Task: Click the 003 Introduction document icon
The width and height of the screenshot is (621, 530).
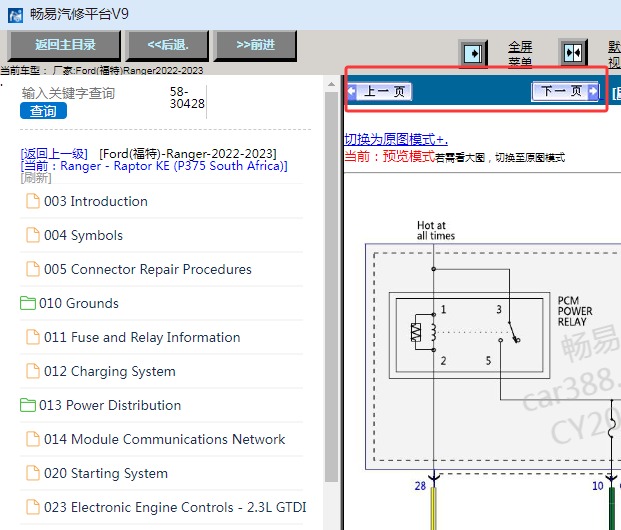Action: pos(33,201)
